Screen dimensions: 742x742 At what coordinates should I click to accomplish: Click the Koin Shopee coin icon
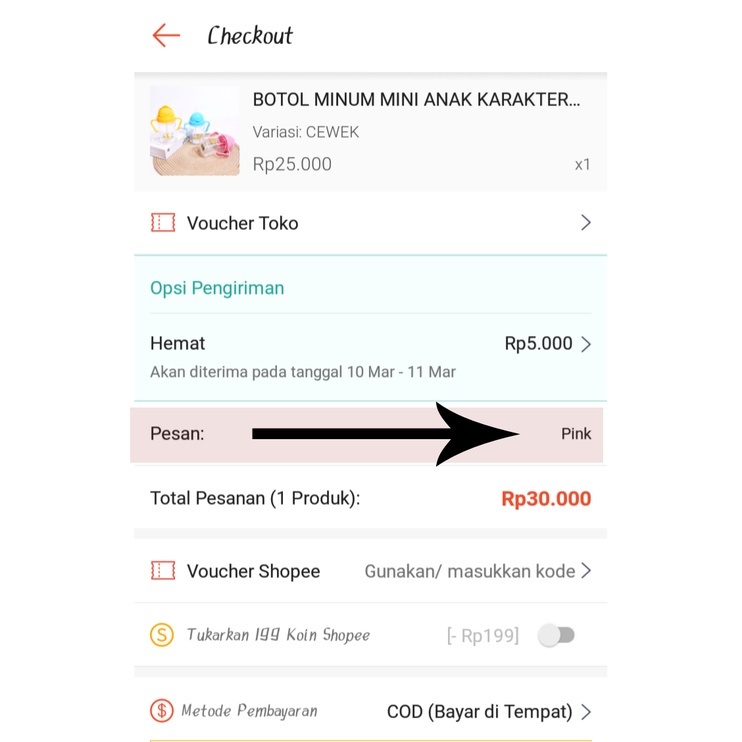[162, 635]
